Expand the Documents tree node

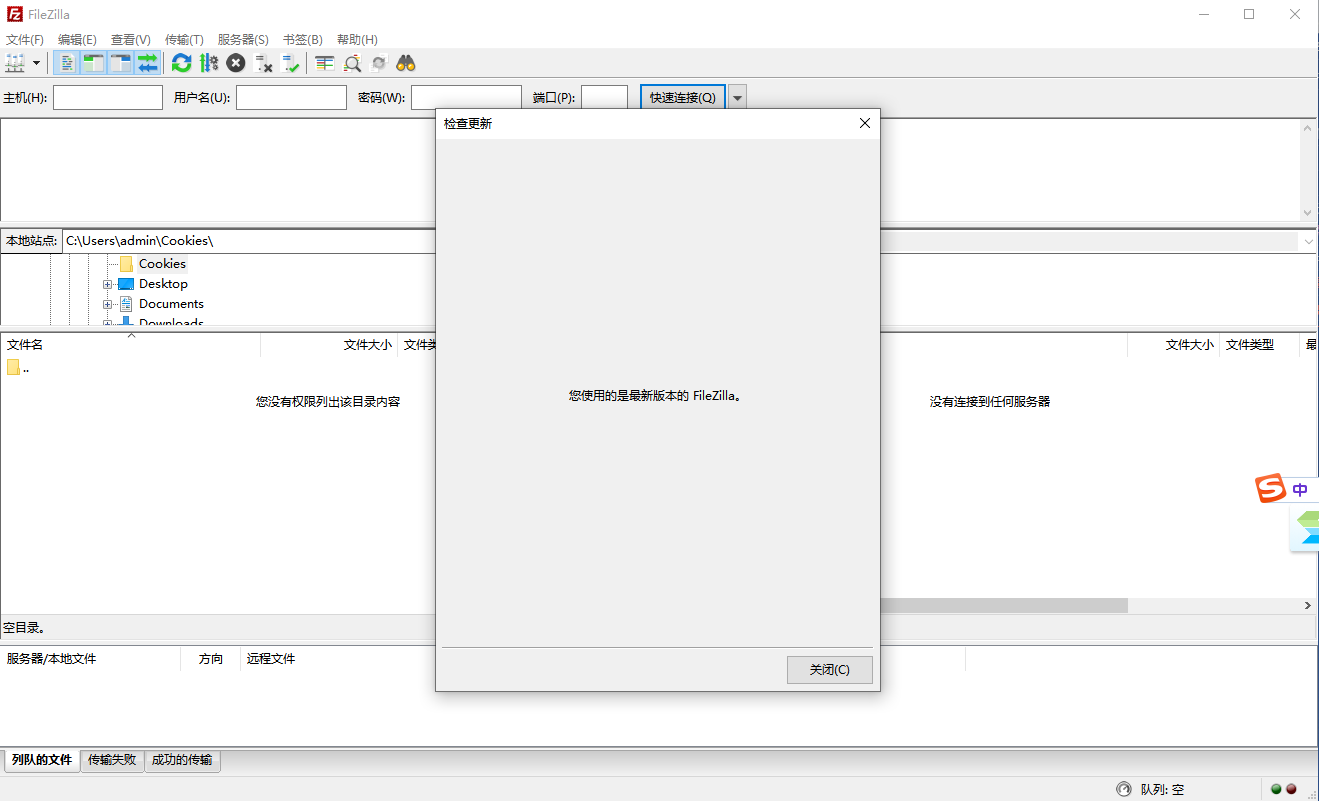[107, 304]
